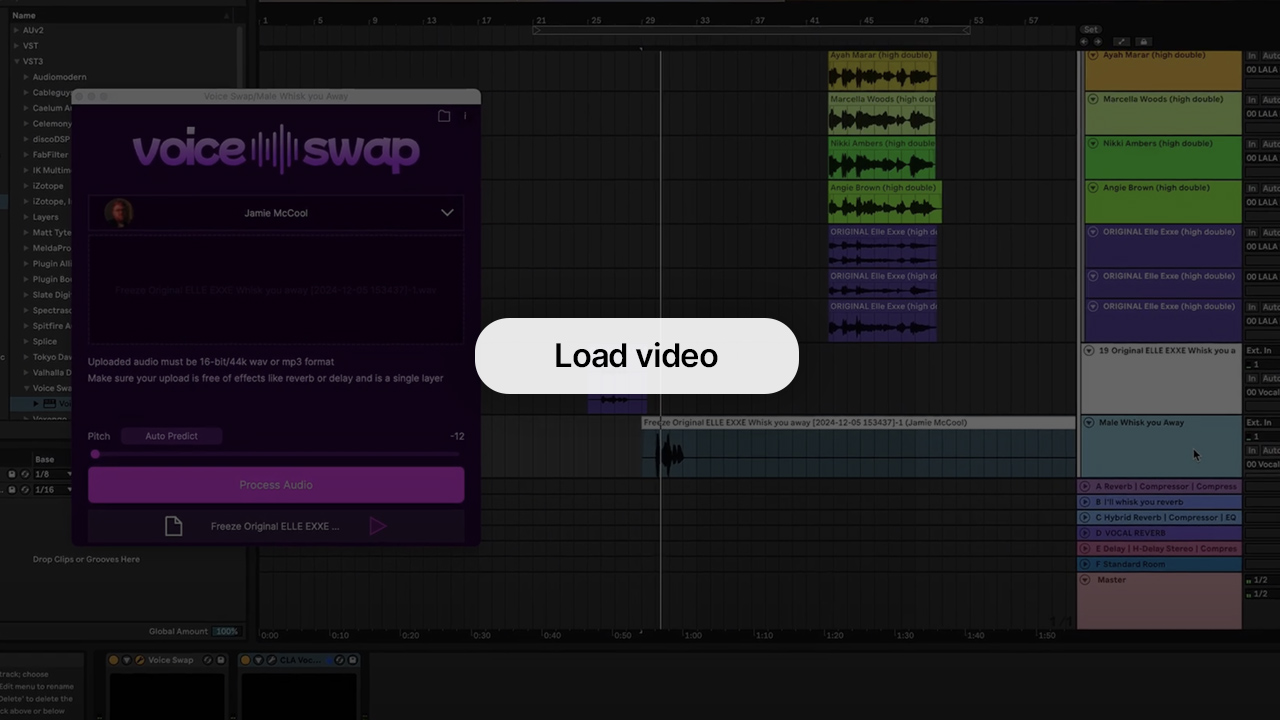Image resolution: width=1280 pixels, height=720 pixels.
Task: Click the Load video button
Action: coord(636,356)
